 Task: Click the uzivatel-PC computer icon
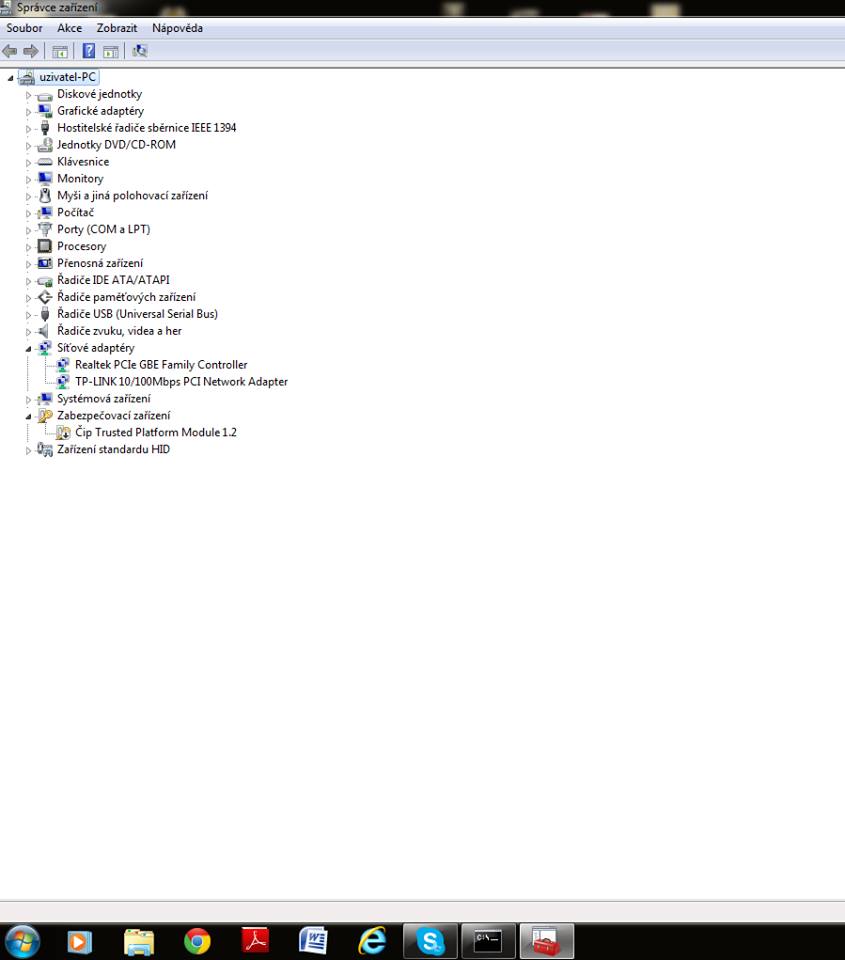point(27,77)
